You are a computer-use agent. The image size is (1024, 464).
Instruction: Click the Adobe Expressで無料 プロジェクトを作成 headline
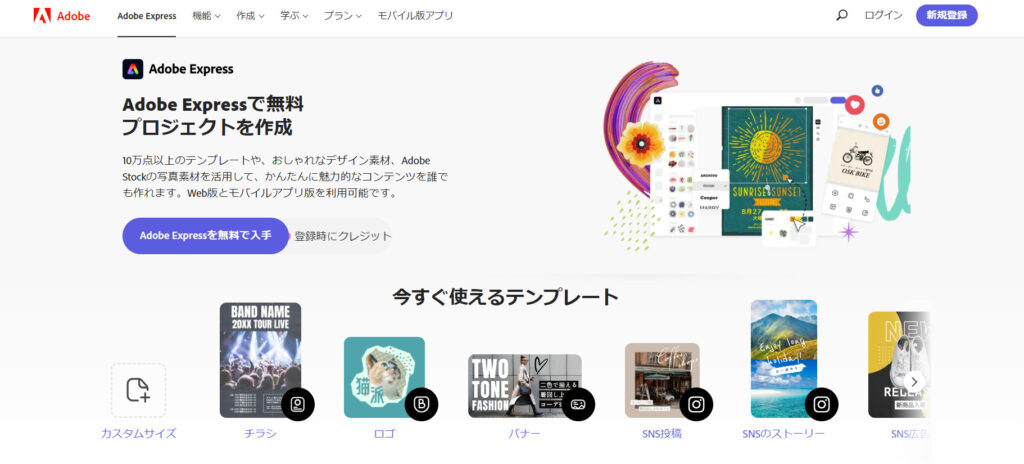point(214,116)
